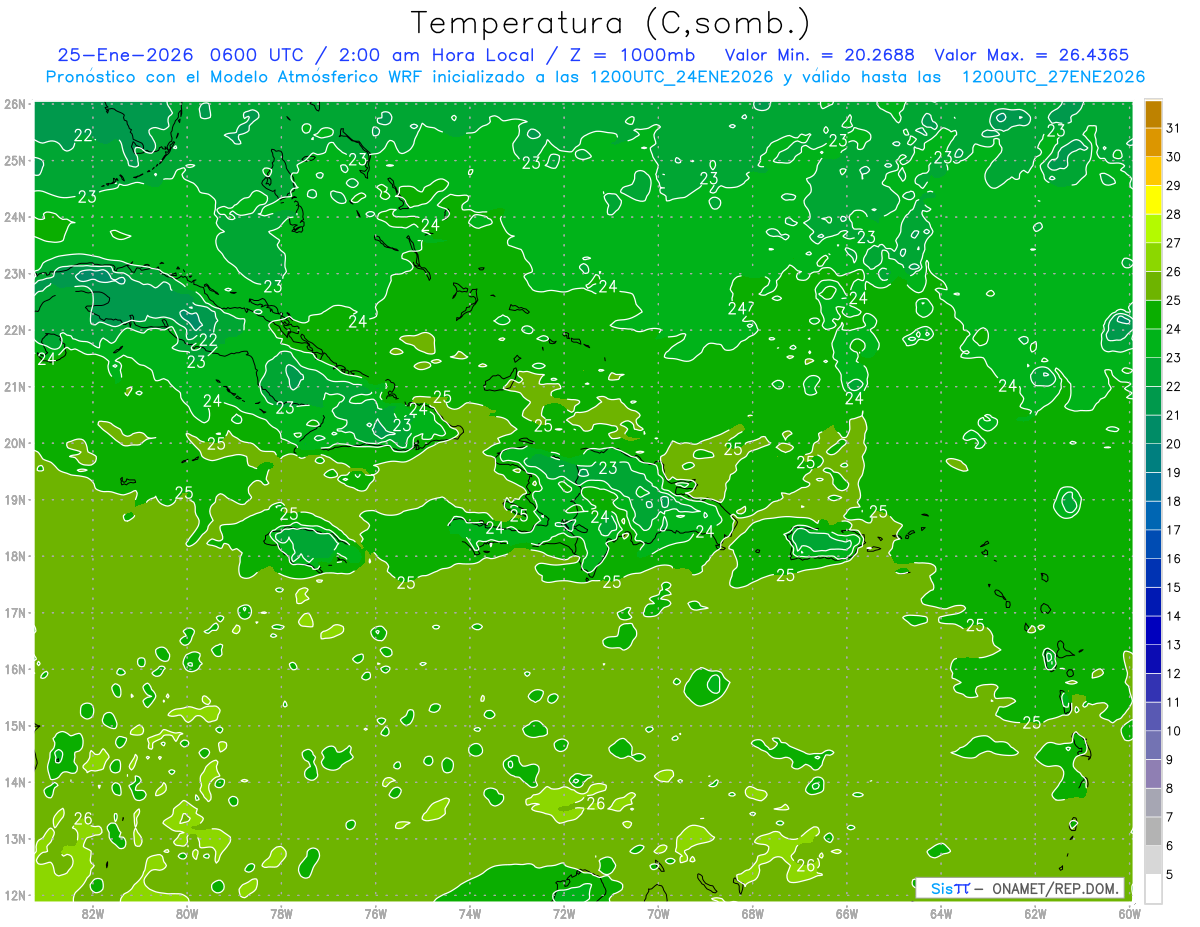Pick the gray legend swatch between 6 and 7

[x=1153, y=832]
